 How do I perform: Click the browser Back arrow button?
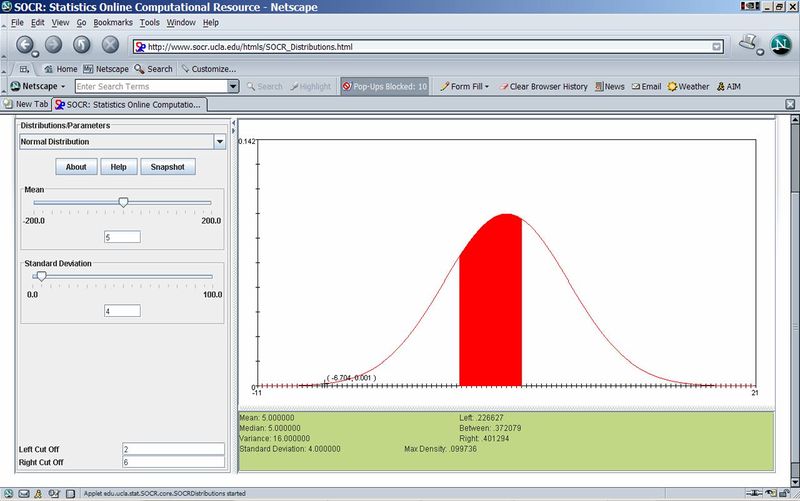click(24, 45)
